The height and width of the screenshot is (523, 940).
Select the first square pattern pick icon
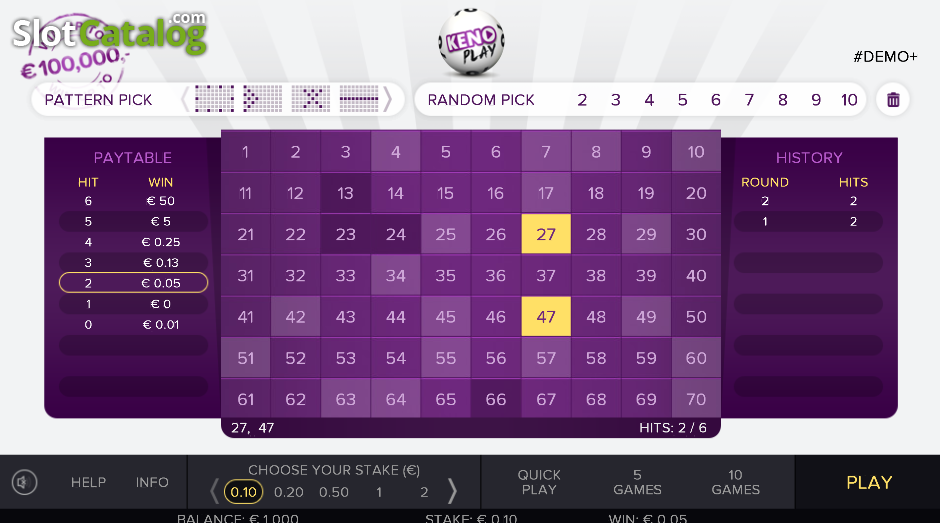214,99
